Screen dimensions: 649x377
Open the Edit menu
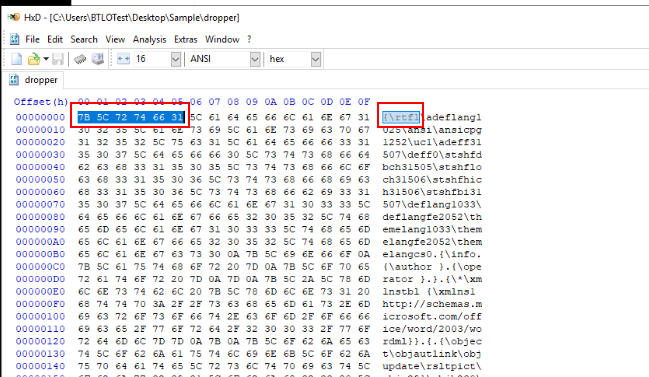tap(55, 39)
